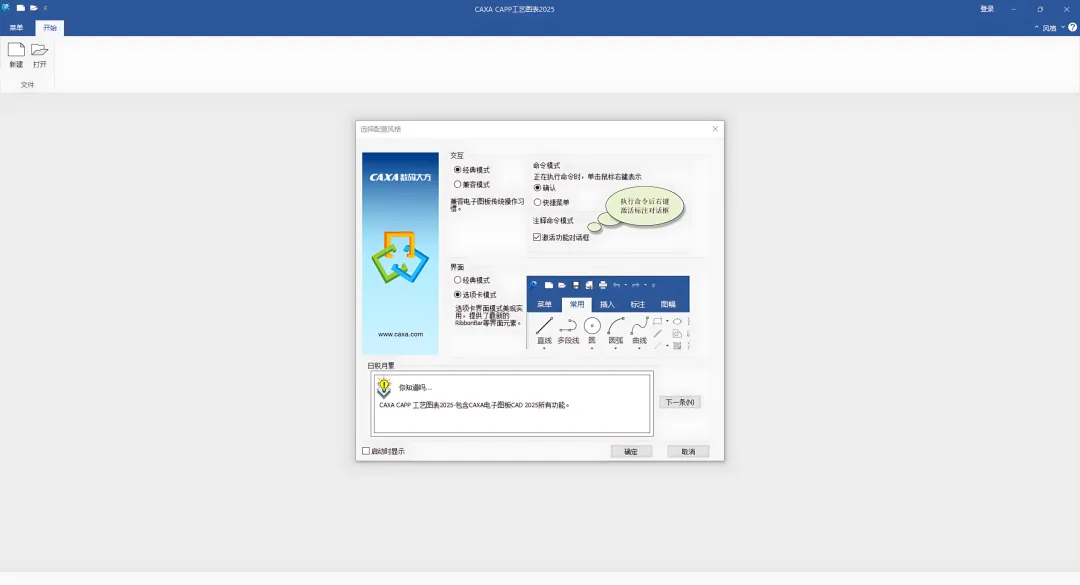Close the 选择配置风格 dialog
The image size is (1080, 585).
pos(715,129)
